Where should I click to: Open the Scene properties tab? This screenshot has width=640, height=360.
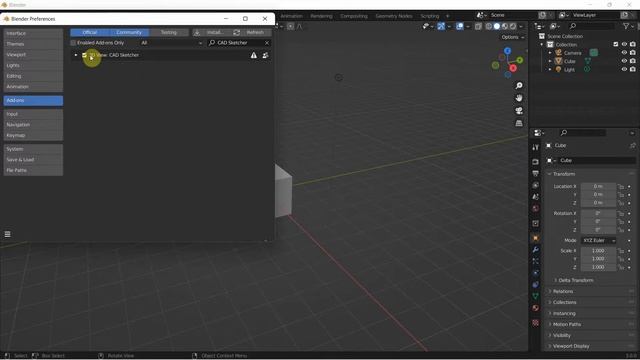tap(536, 197)
